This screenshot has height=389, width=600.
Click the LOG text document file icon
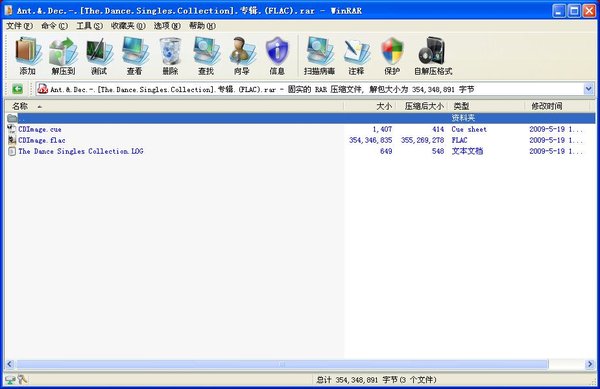[12, 151]
